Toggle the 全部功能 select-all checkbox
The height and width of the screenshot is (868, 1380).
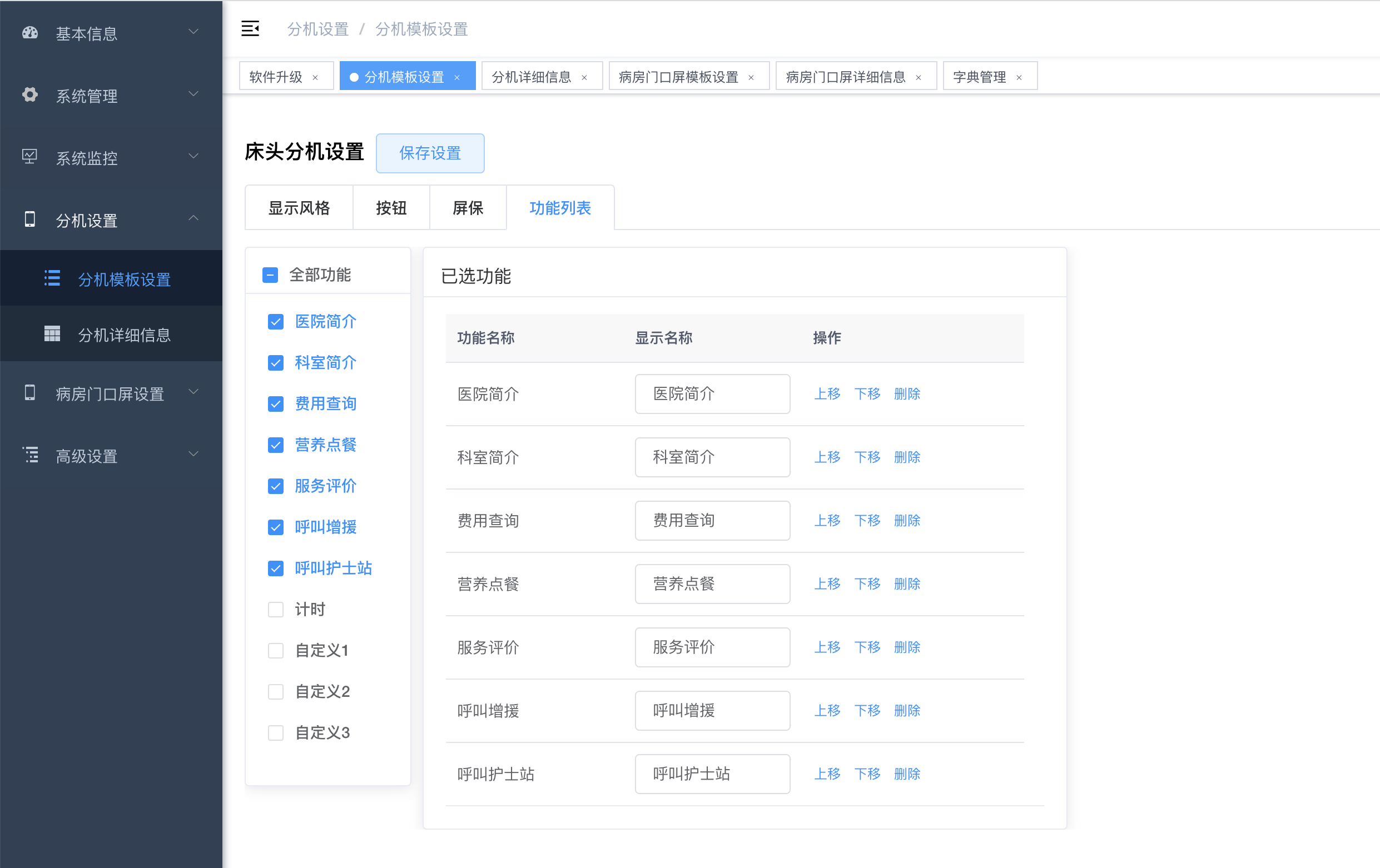[270, 275]
